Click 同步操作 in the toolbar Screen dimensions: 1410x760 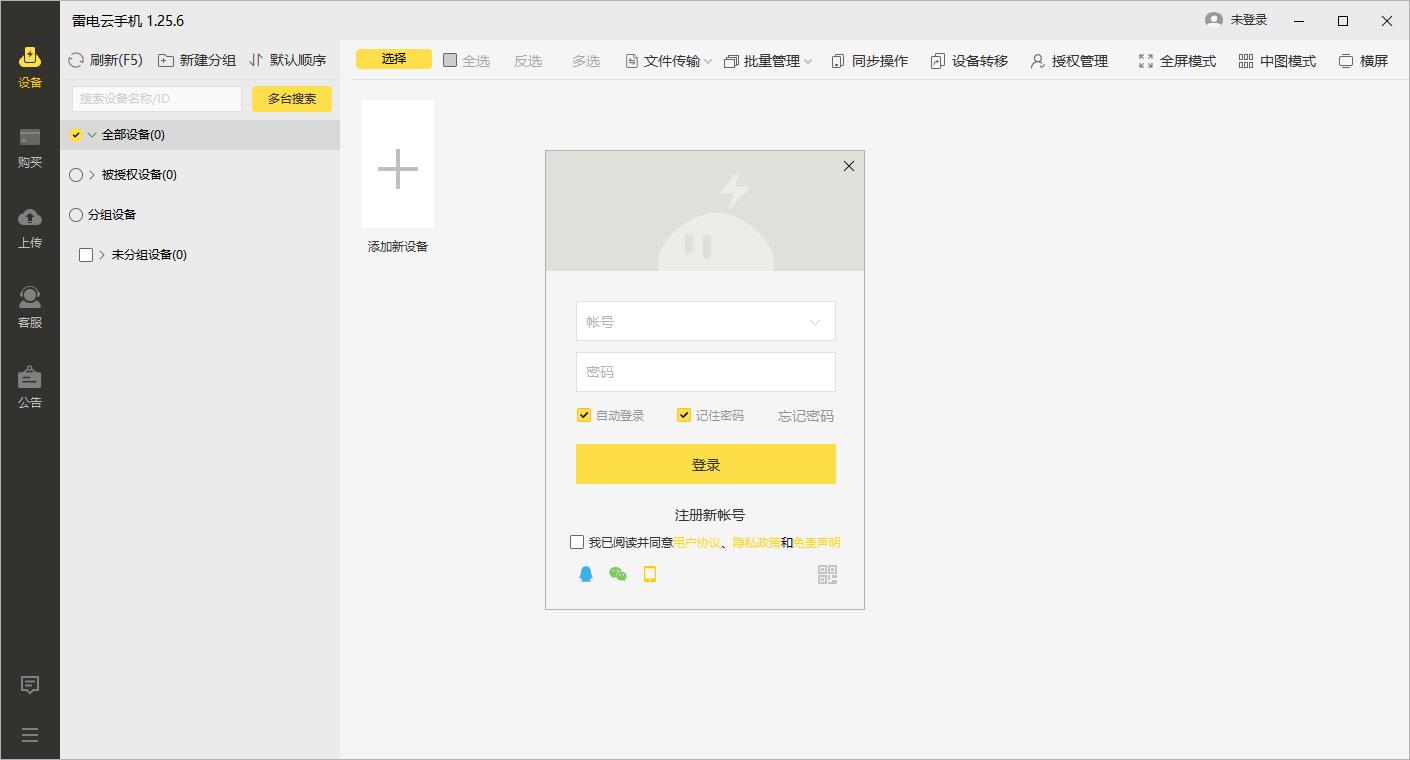(x=869, y=61)
